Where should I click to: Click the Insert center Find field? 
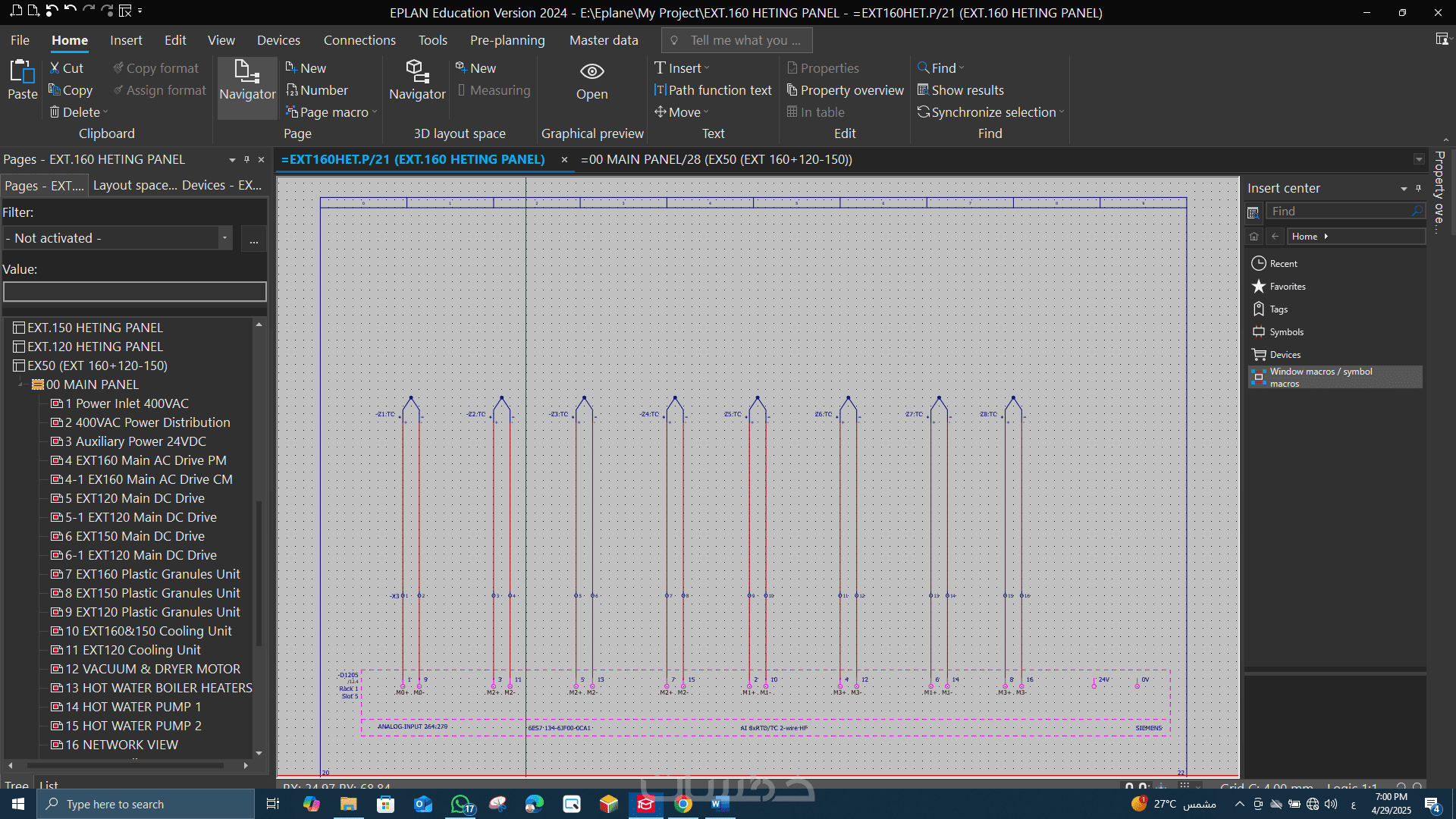[1338, 212]
